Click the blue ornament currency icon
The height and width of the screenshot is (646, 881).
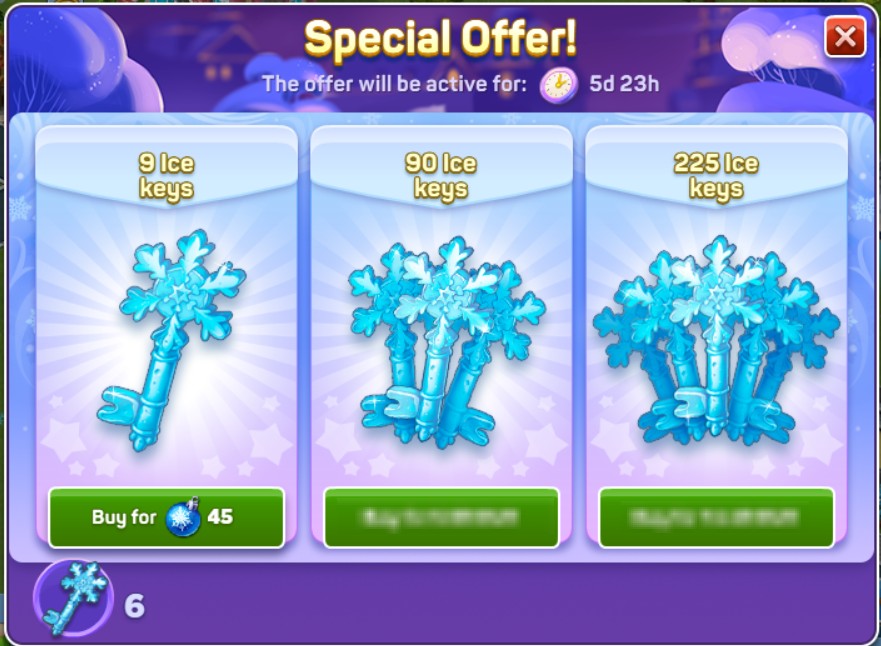click(183, 517)
